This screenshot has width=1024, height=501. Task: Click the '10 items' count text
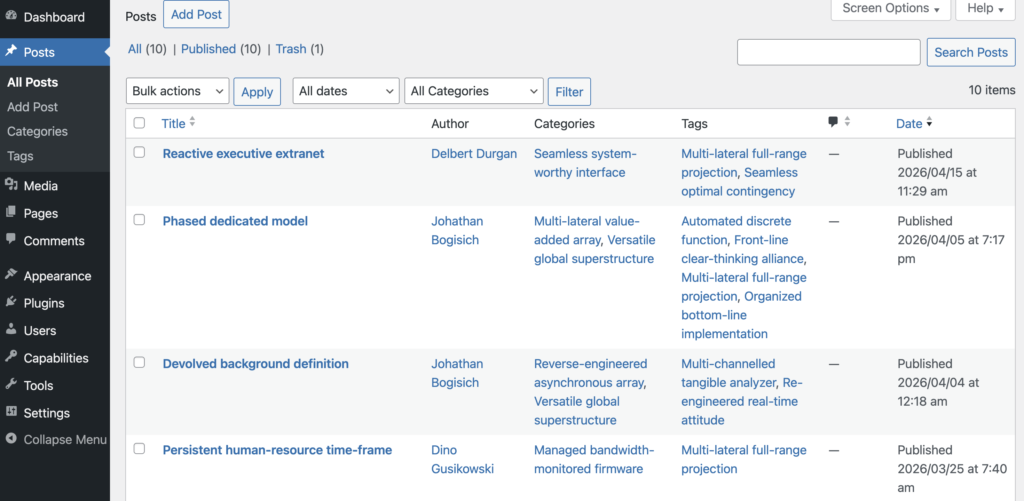click(991, 90)
